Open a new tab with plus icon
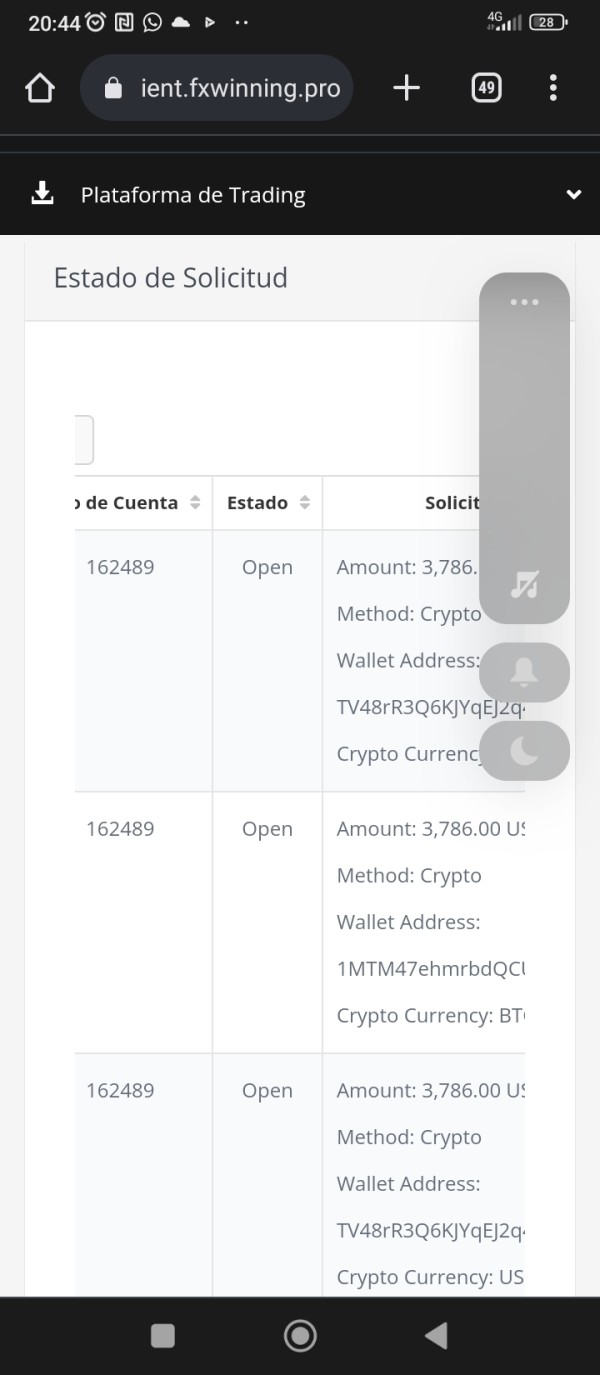The height and width of the screenshot is (1375, 600). tap(406, 88)
